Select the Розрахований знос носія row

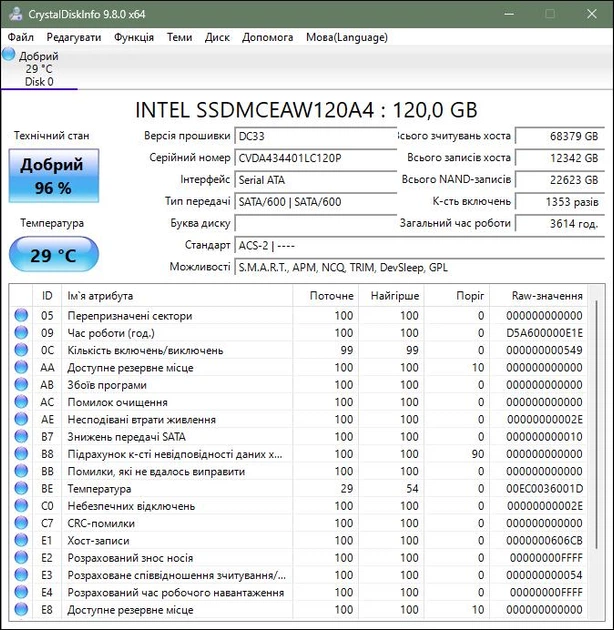(298, 557)
